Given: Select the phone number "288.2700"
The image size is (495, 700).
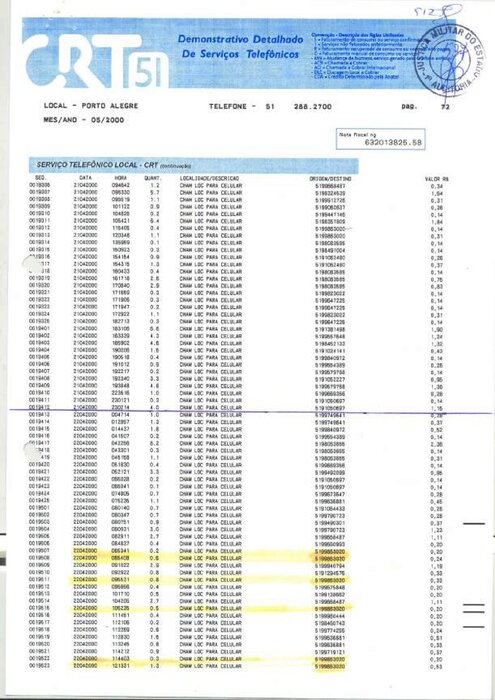Looking at the screenshot, I should coord(312,107).
